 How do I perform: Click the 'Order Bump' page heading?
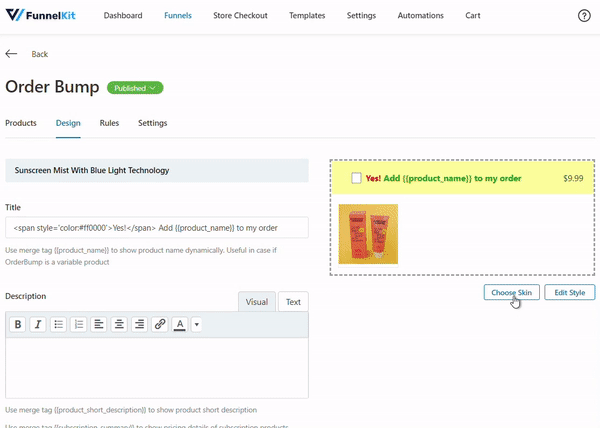52,87
